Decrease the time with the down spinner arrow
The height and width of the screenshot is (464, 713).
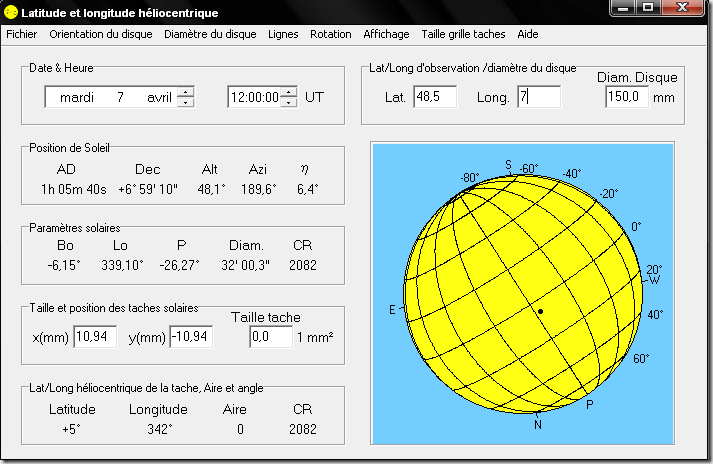click(x=289, y=102)
